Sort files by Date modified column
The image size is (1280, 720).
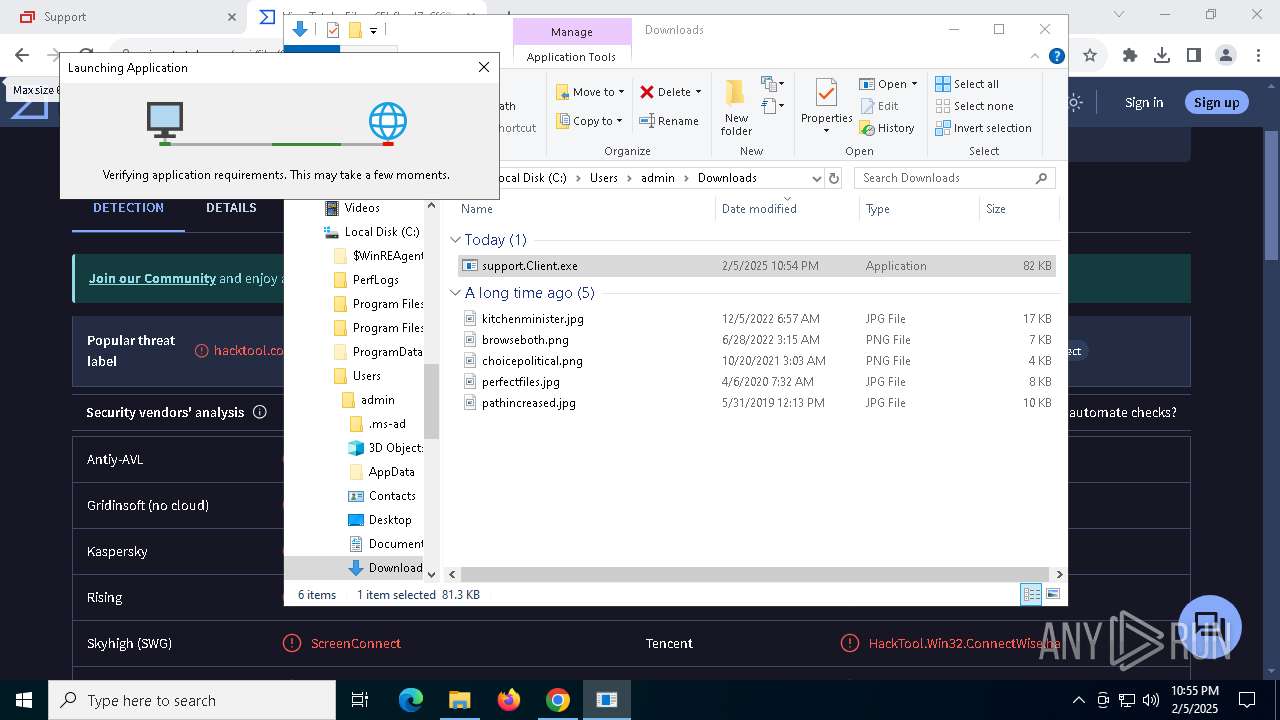(787, 209)
